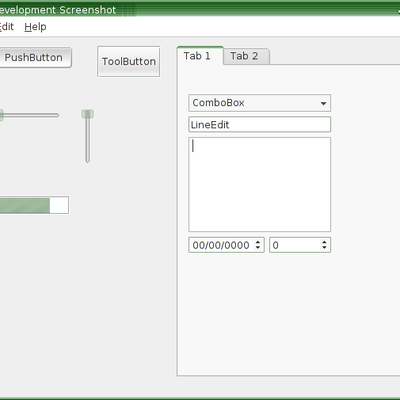Click the PushButton button
The image size is (400, 400).
tap(35, 57)
